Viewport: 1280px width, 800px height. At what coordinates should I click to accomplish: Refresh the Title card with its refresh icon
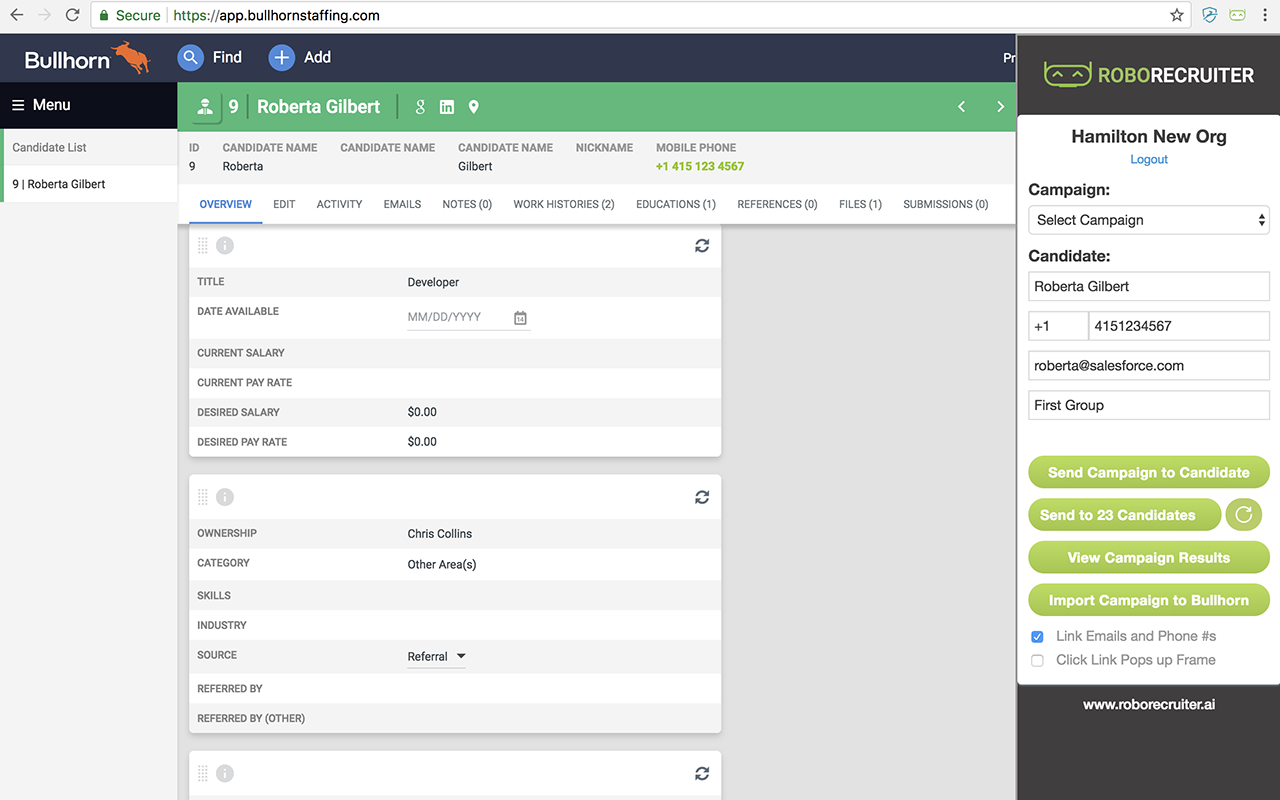pos(702,246)
